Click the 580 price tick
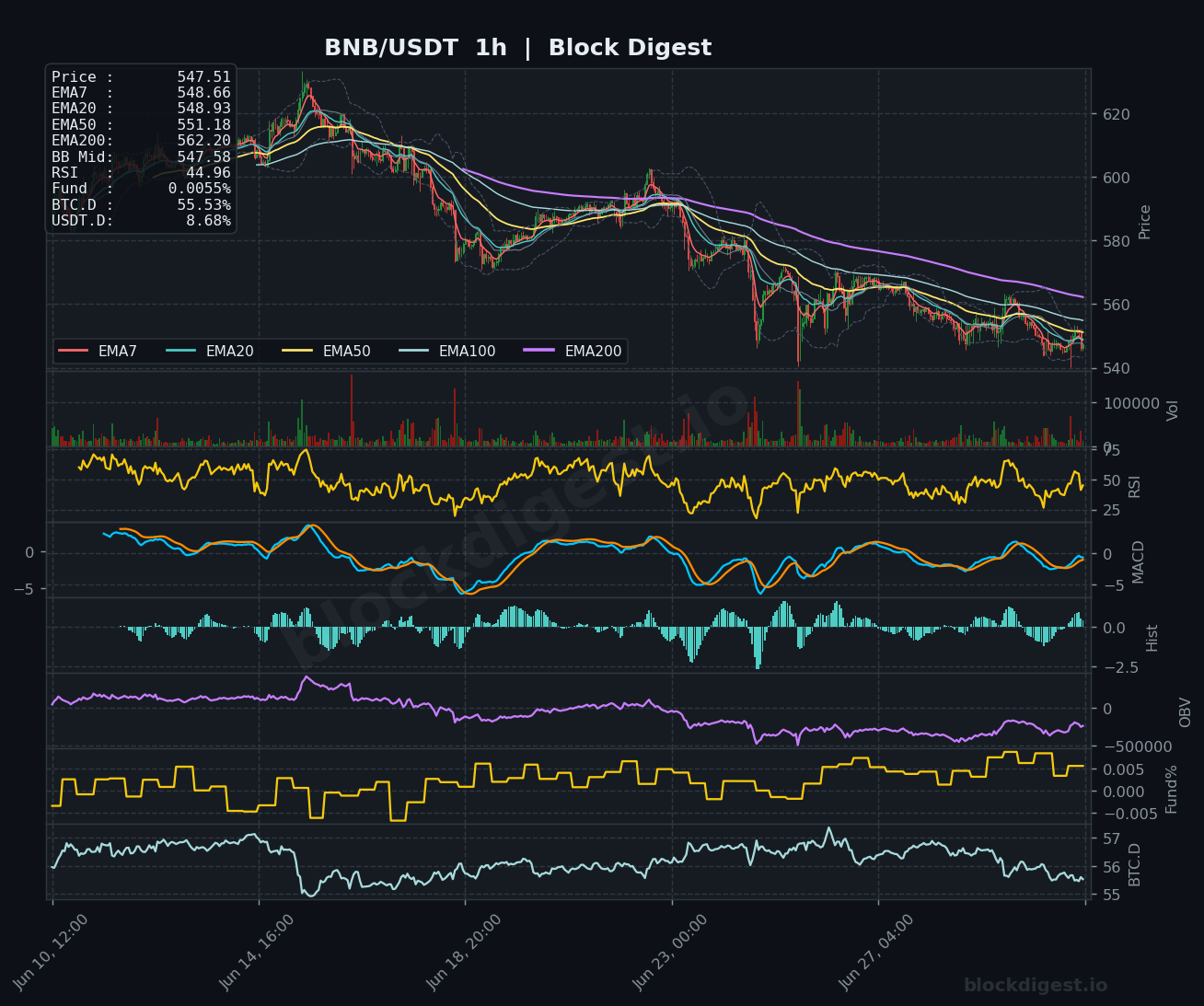The height and width of the screenshot is (1006, 1204). [x=1116, y=242]
